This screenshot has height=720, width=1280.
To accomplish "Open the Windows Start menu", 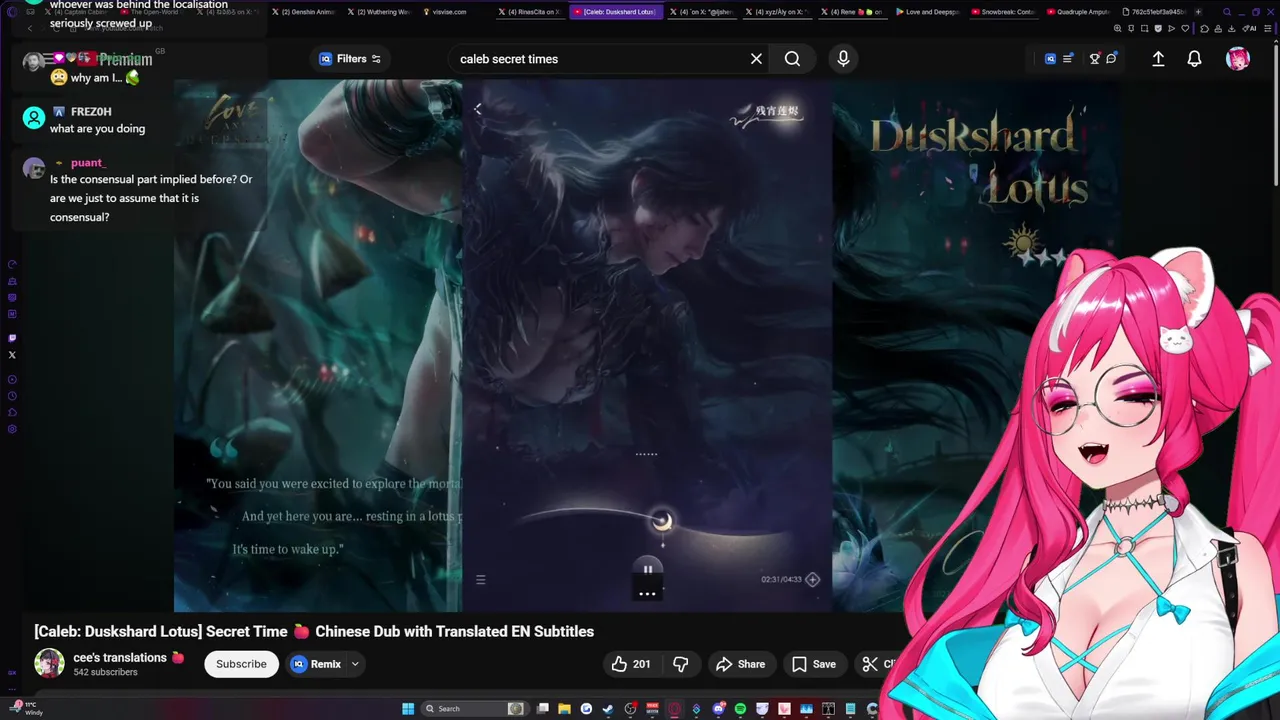I will [408, 709].
